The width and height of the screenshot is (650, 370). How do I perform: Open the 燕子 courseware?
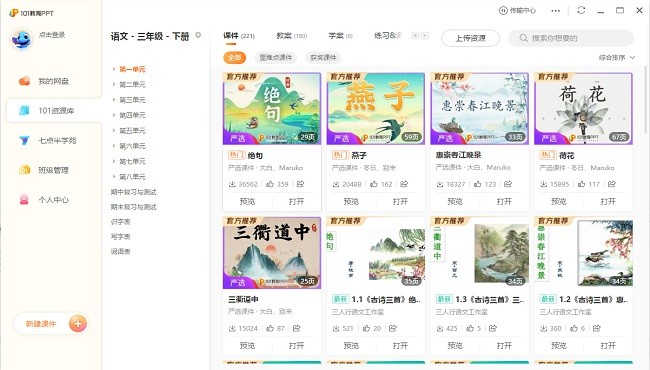coord(400,201)
